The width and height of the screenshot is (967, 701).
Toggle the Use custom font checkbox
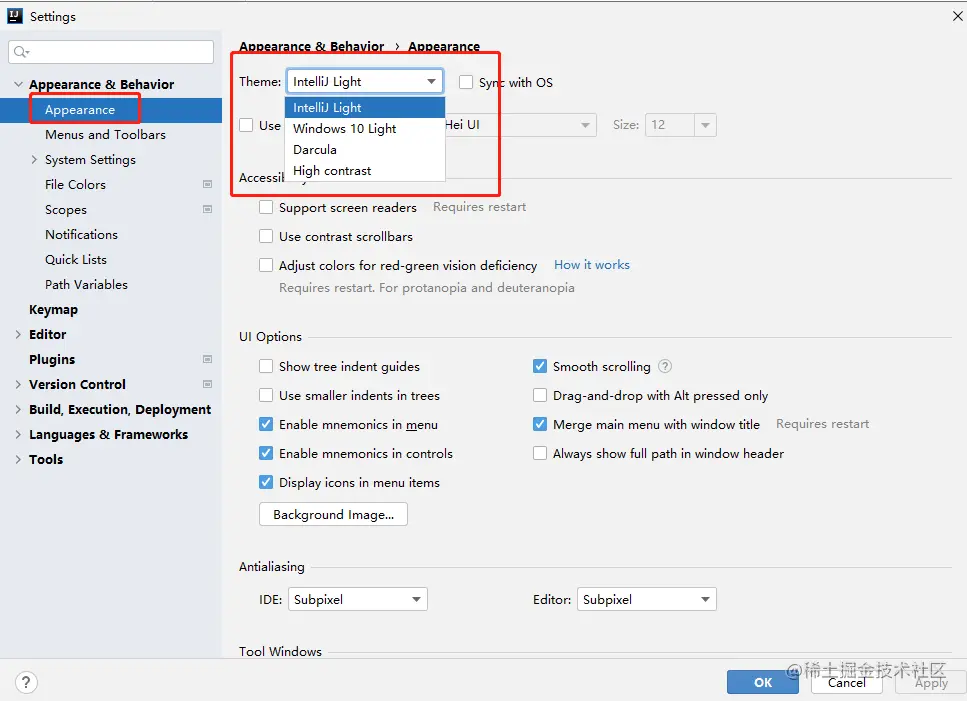pos(246,125)
